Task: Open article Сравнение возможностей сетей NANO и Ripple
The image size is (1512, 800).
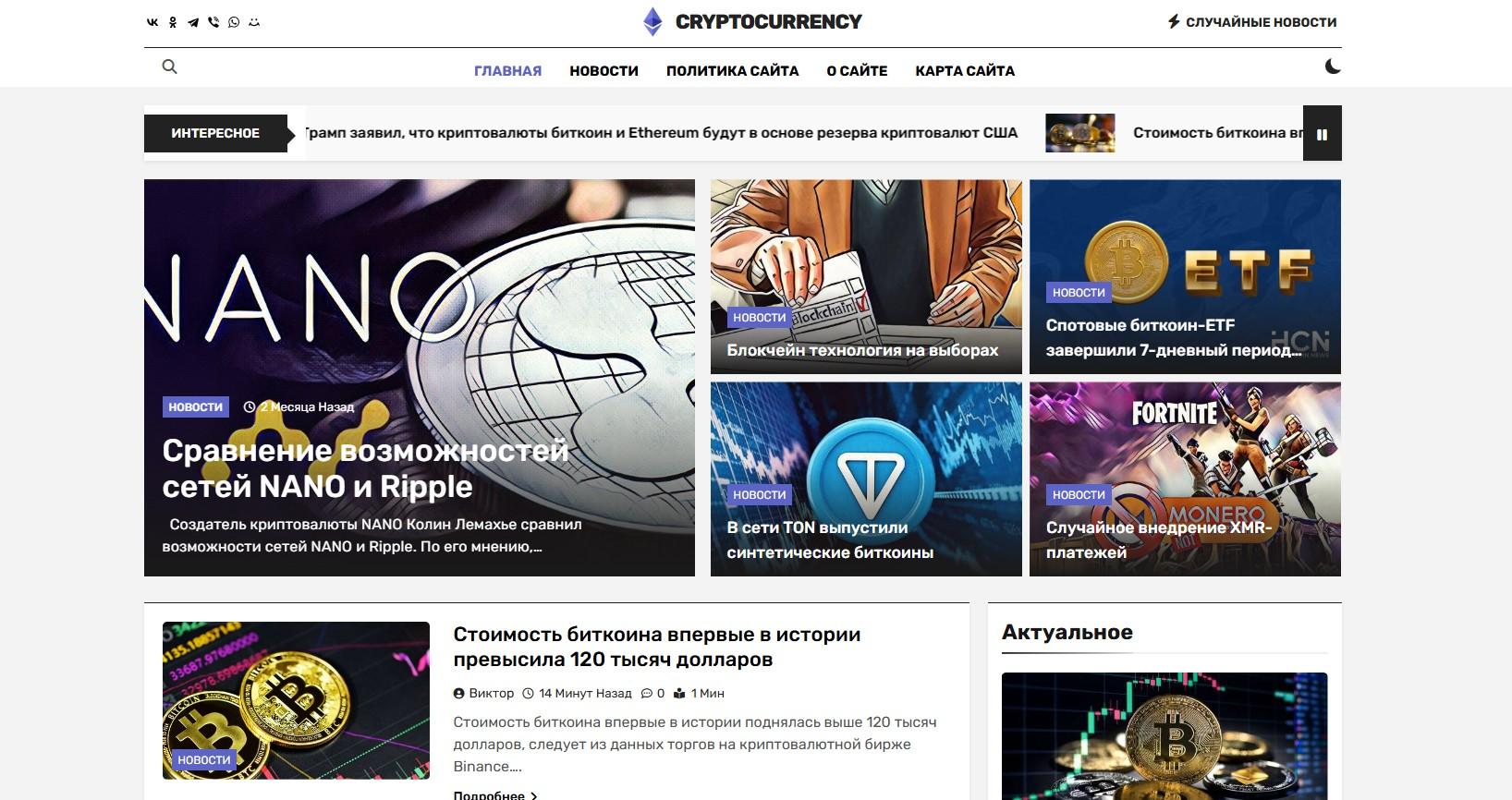Action: [x=366, y=468]
